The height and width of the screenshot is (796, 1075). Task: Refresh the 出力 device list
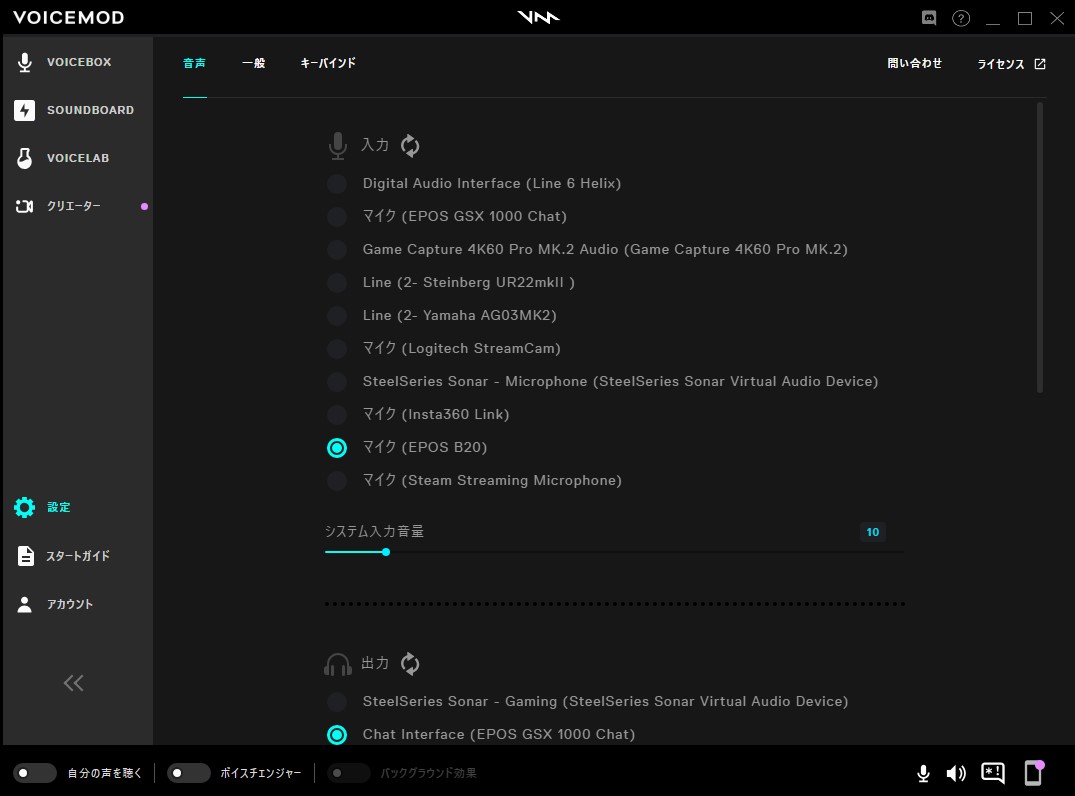[x=410, y=663]
